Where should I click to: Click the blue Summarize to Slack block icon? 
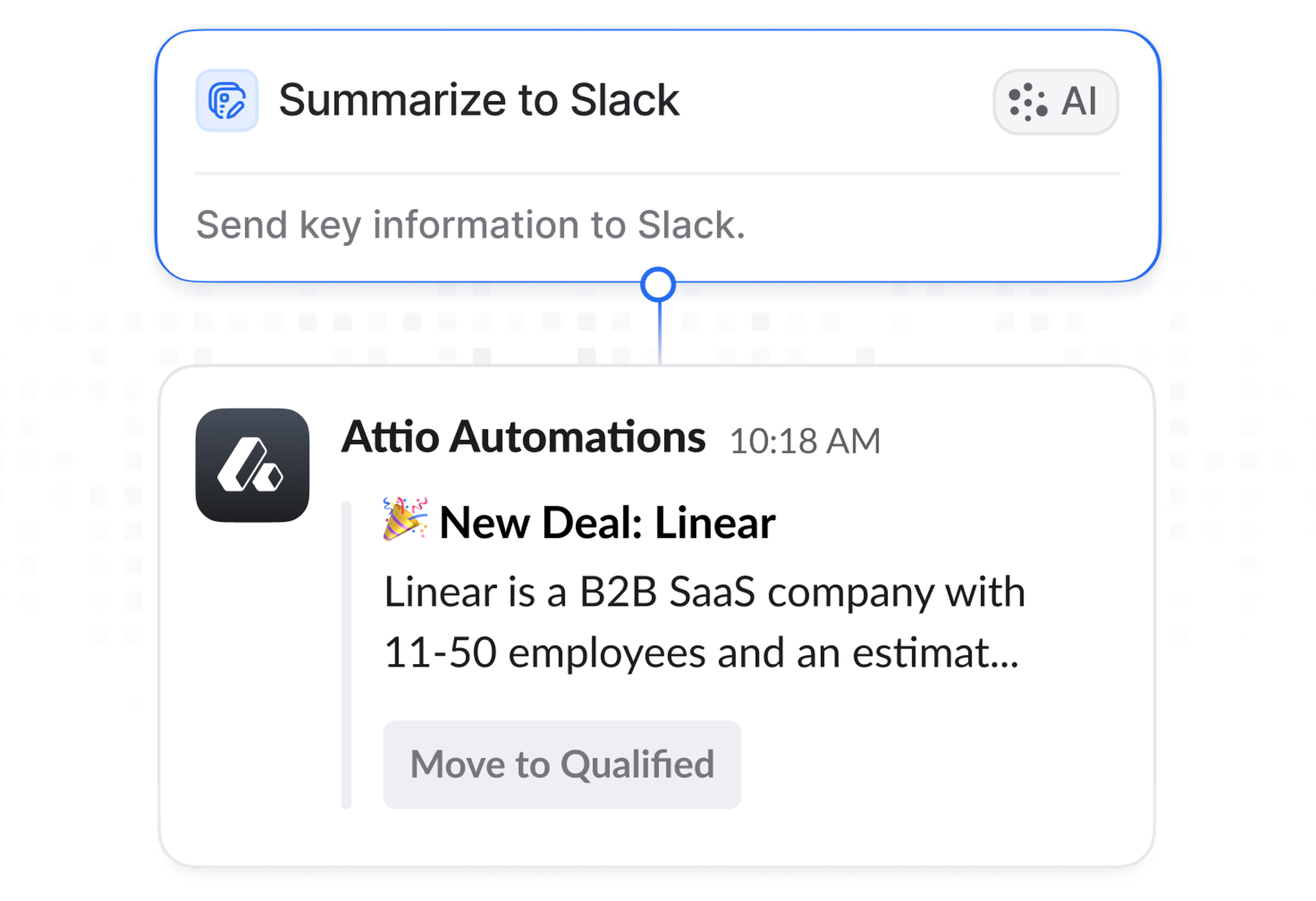point(227,101)
